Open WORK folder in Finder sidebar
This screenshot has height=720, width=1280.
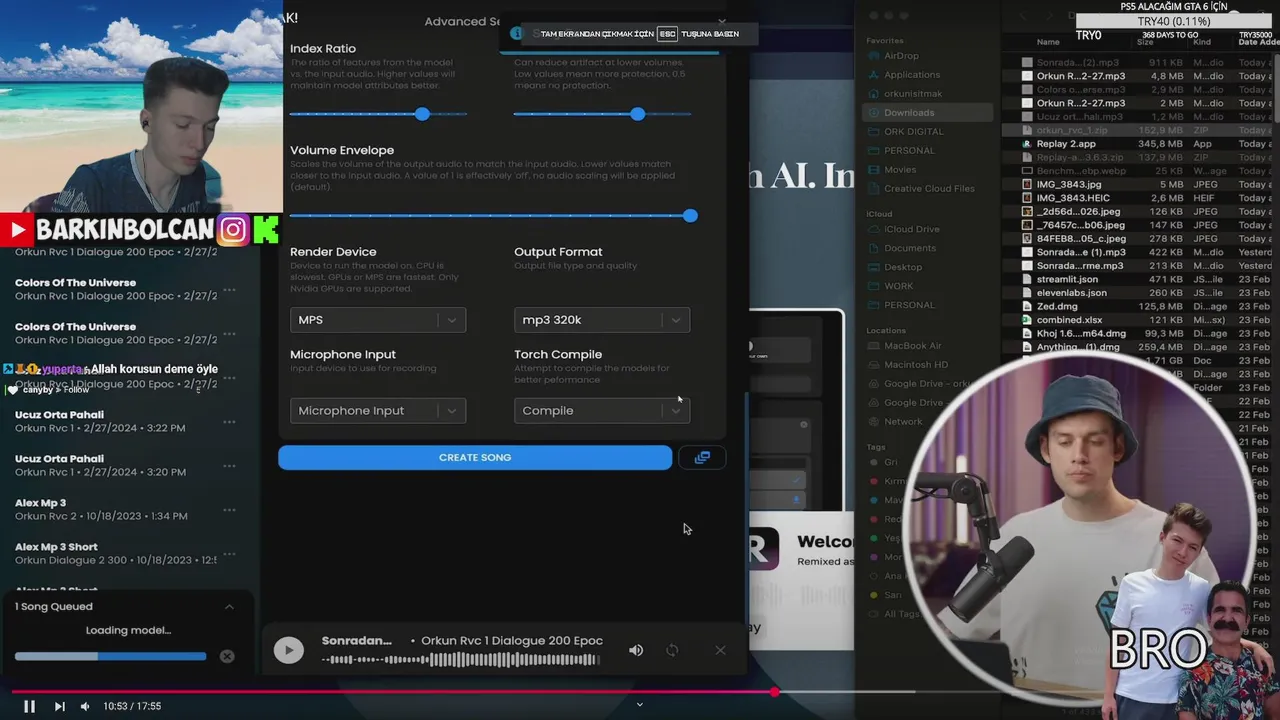[898, 286]
